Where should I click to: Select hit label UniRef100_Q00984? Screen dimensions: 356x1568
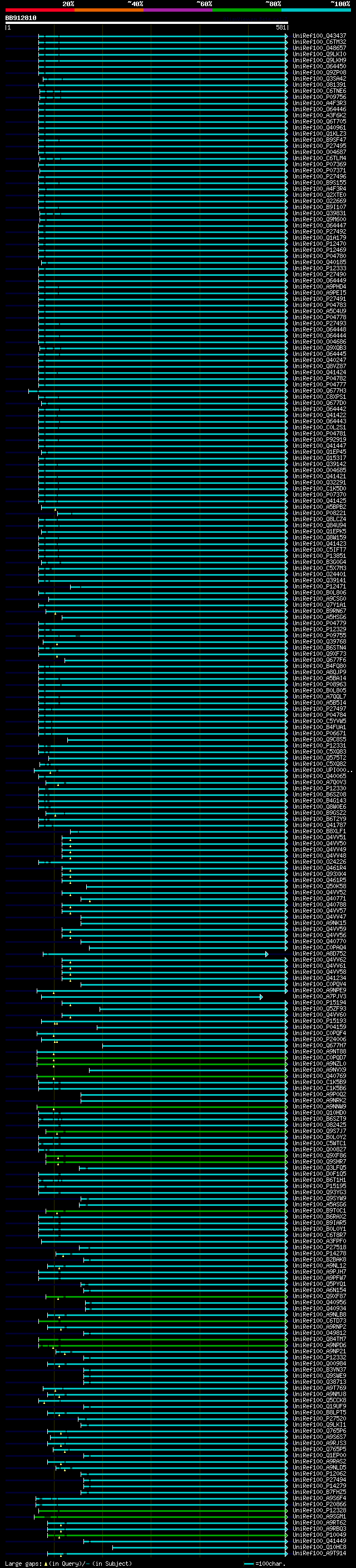pyautogui.click(x=319, y=1364)
